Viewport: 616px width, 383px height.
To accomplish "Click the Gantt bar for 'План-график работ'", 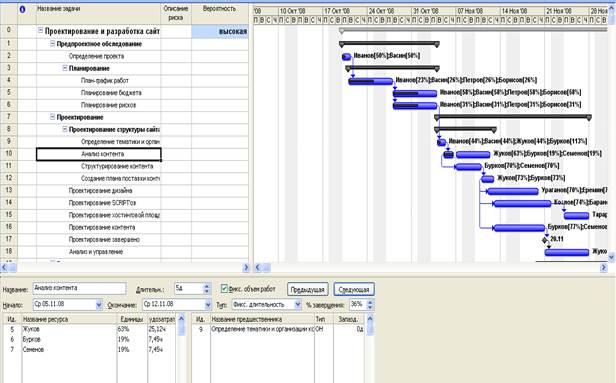I will pyautogui.click(x=370, y=81).
